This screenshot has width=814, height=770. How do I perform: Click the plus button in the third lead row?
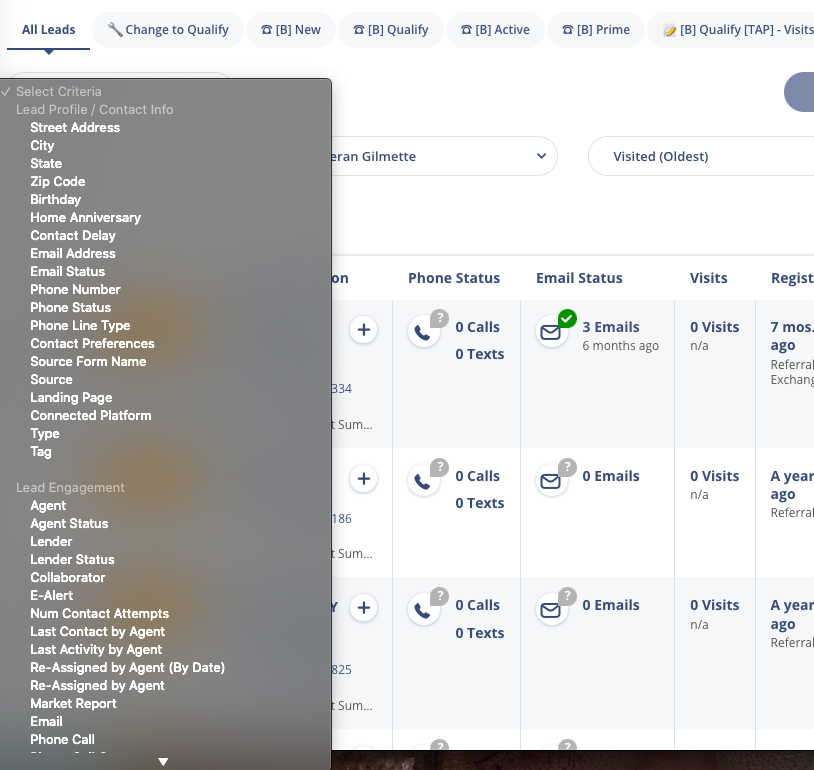pos(364,608)
